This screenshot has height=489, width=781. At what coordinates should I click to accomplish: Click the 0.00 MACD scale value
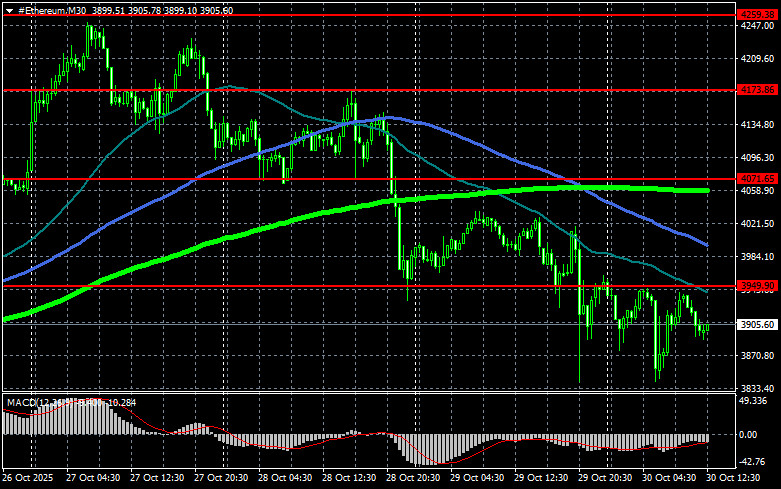point(748,435)
